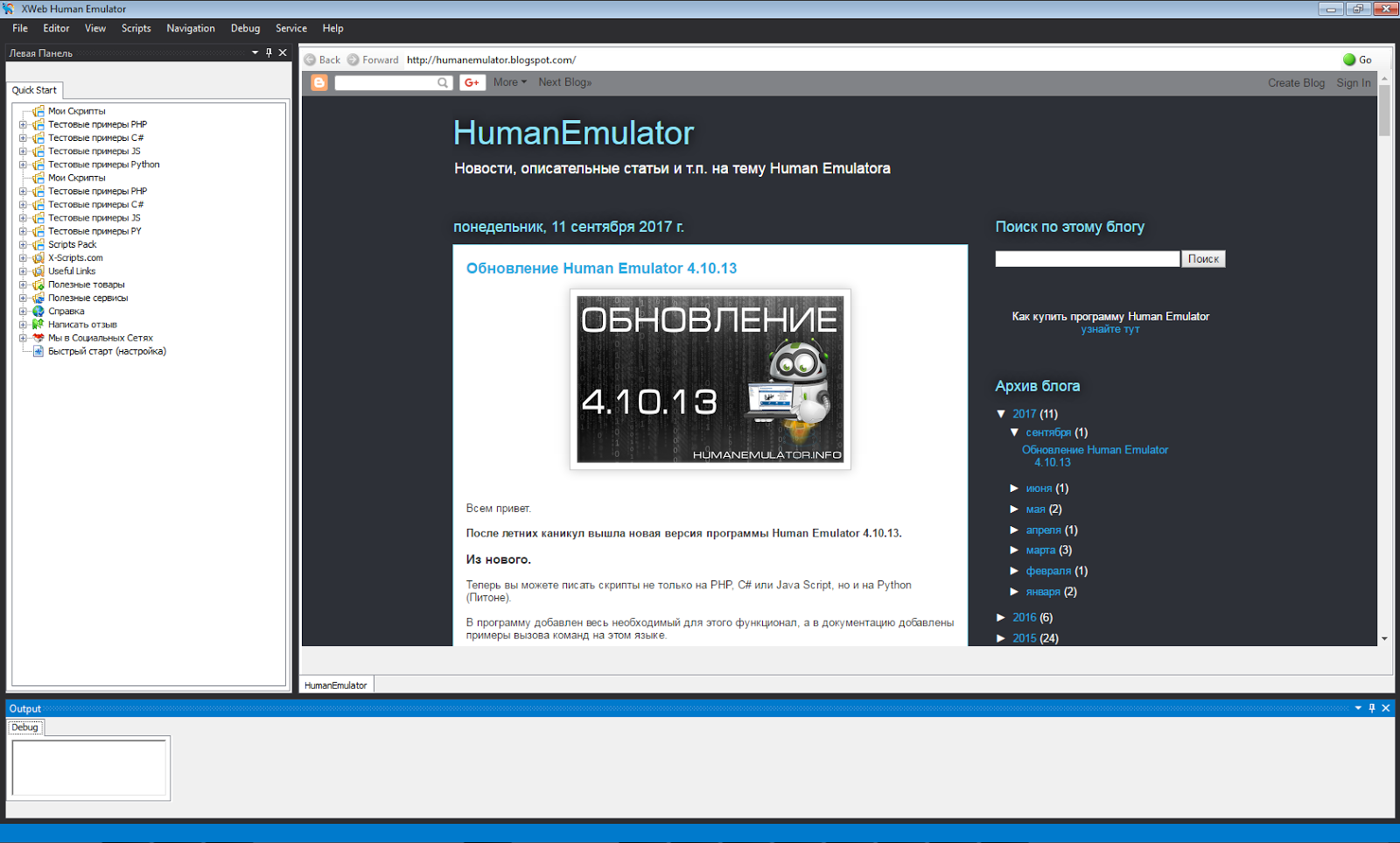Open the More dropdown in Blogger navbar

tap(510, 82)
